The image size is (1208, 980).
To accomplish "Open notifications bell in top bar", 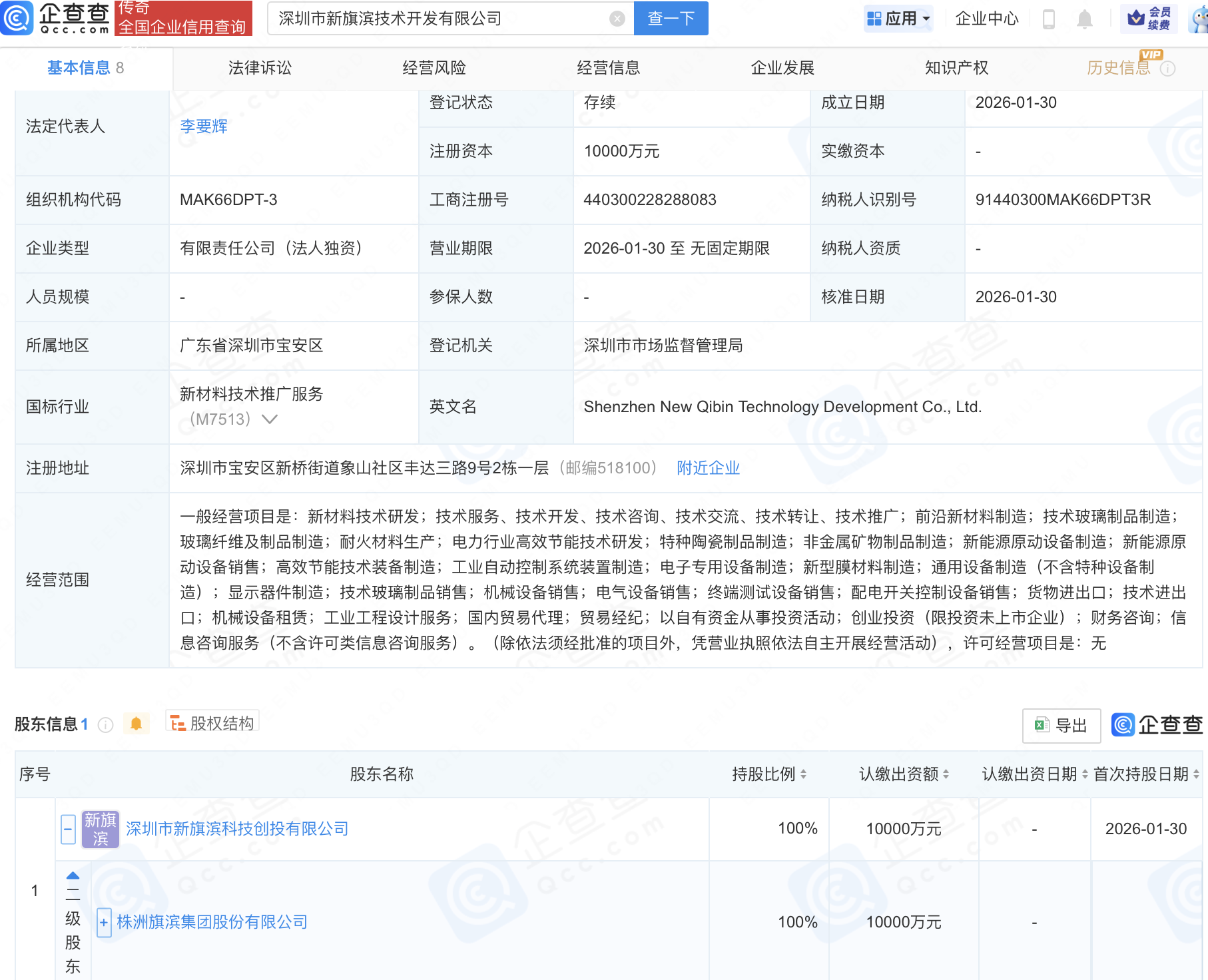I will coord(1084,19).
